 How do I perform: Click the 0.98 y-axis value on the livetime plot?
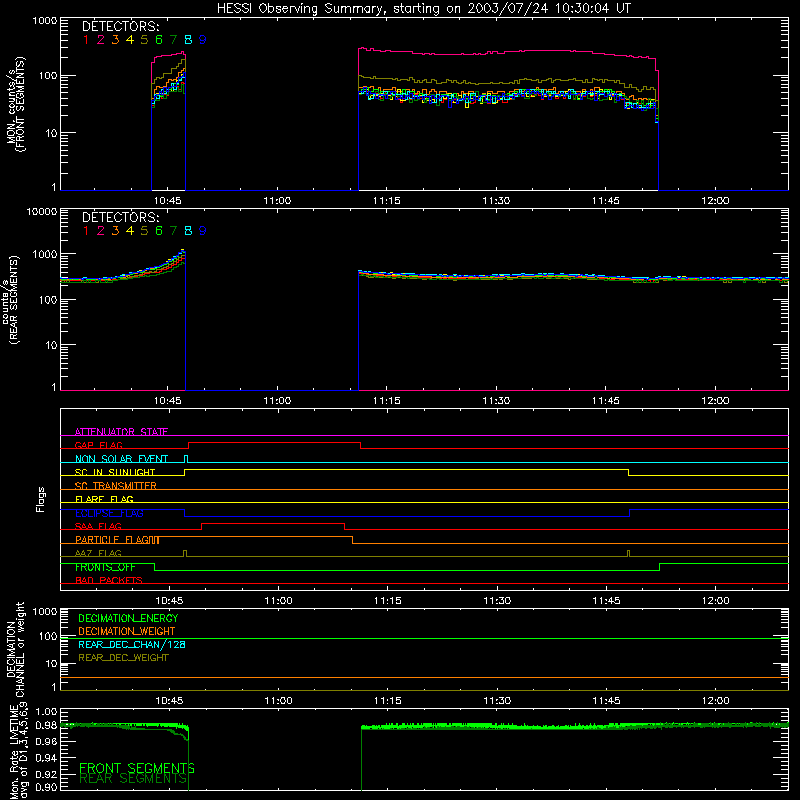(x=46, y=726)
